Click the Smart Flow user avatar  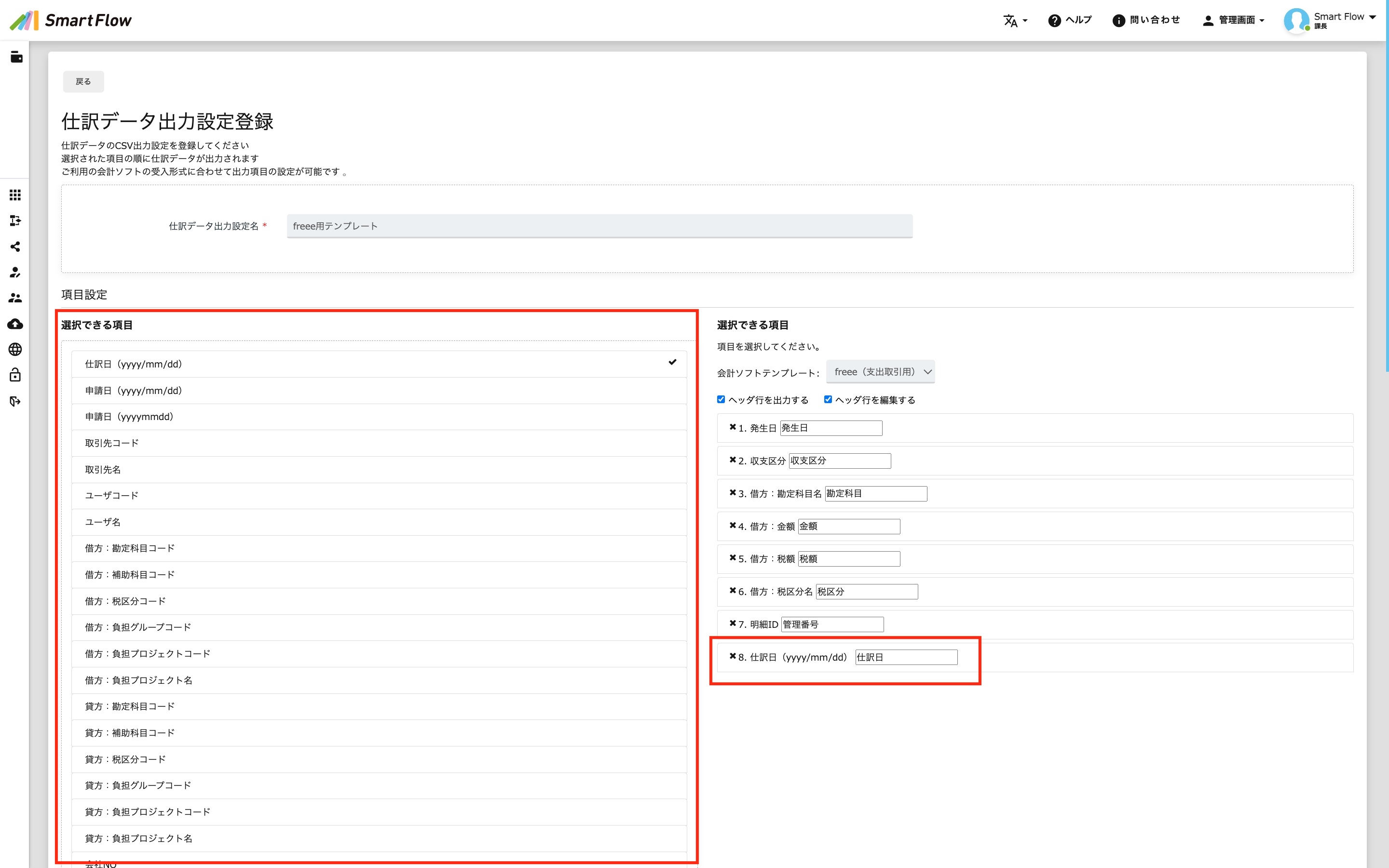tap(1296, 21)
